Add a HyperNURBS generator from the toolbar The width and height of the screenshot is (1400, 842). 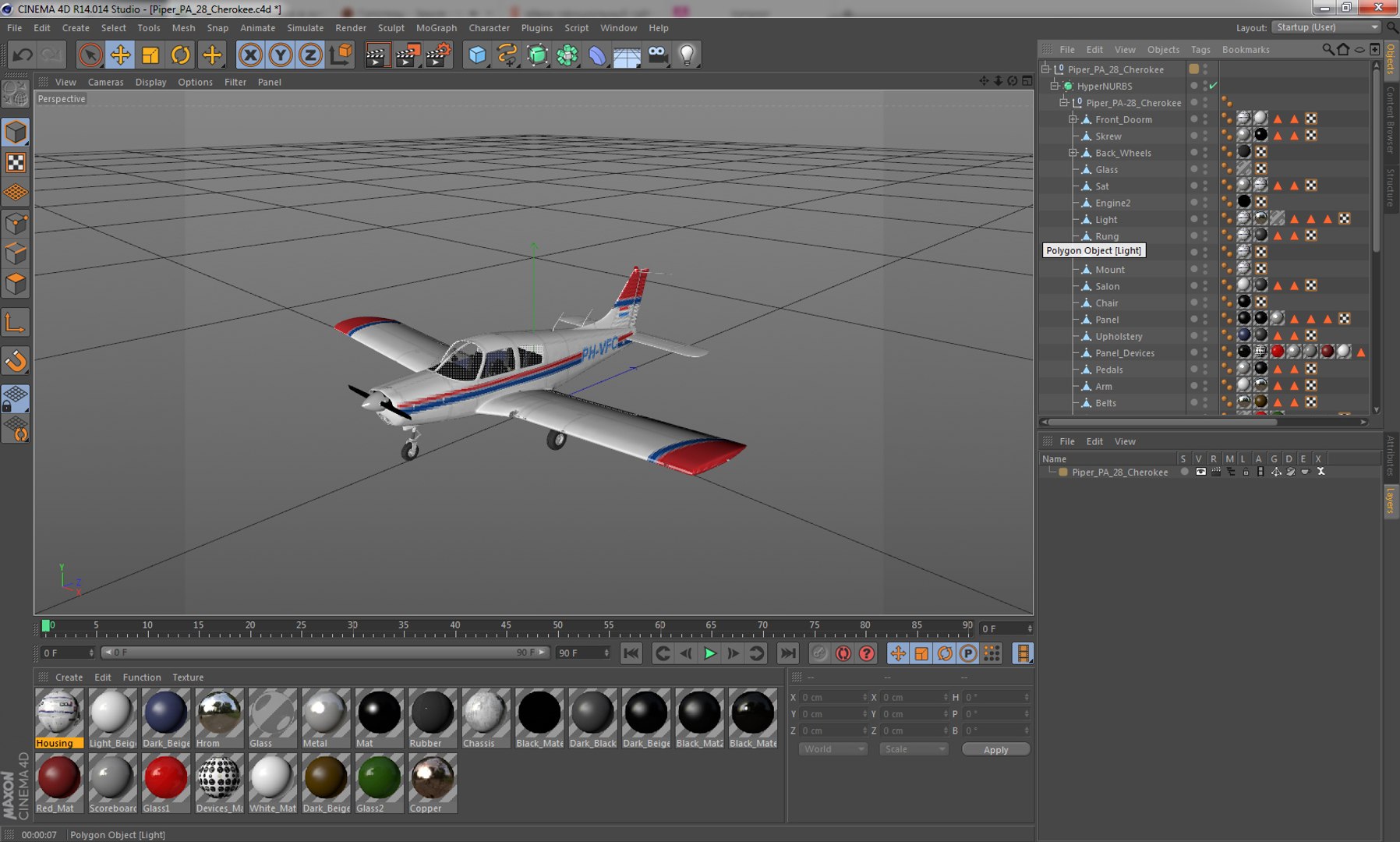pos(537,55)
